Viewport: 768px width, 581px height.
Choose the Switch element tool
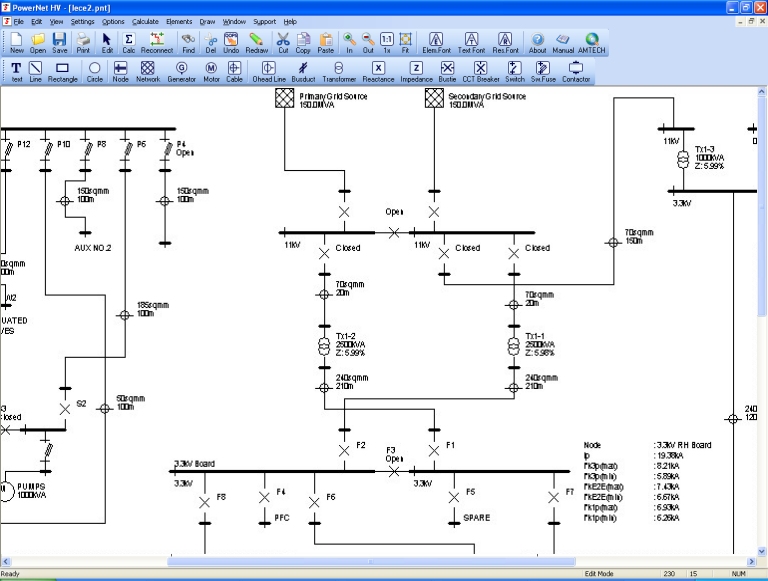[x=515, y=72]
